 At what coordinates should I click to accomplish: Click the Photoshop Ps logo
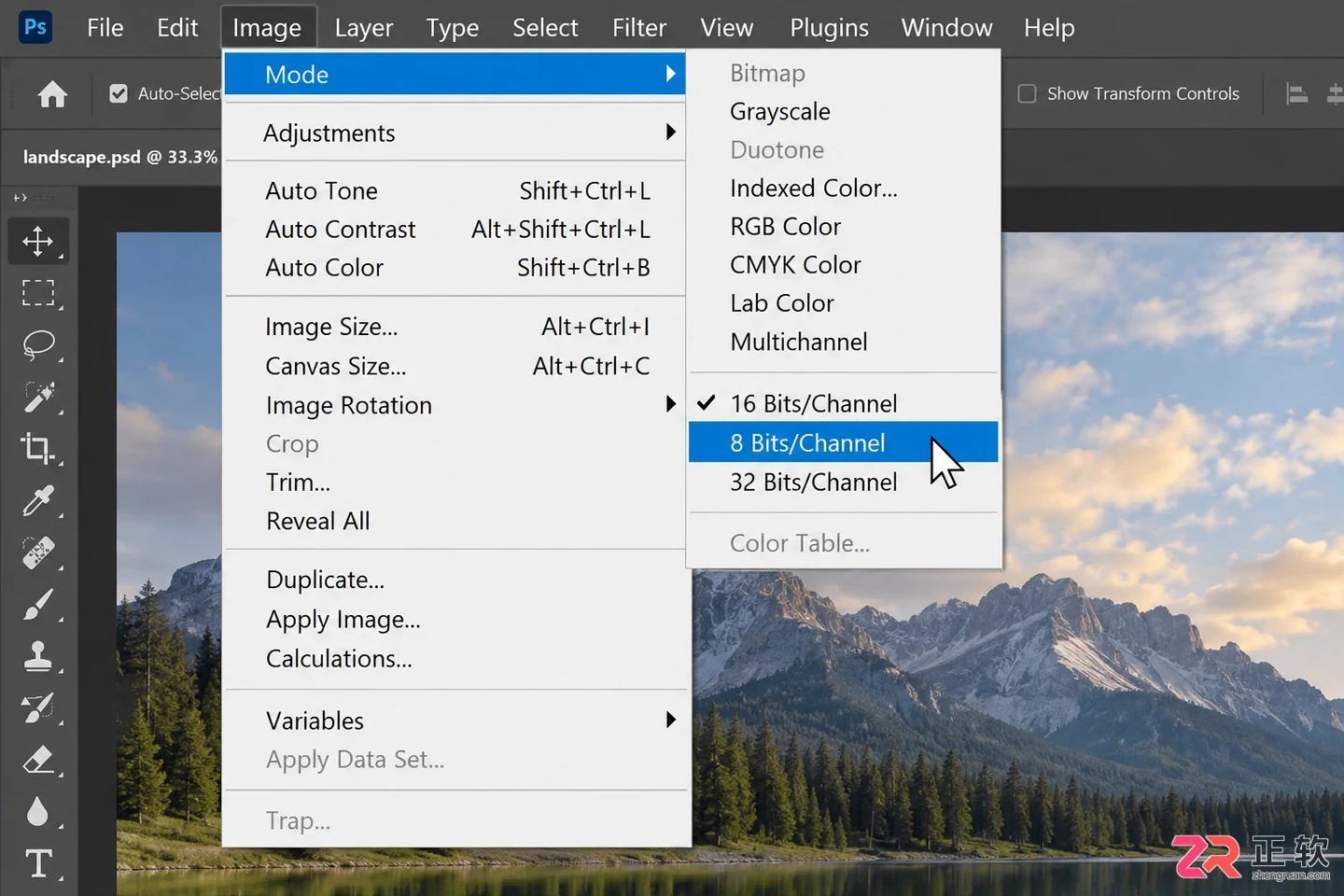point(35,27)
